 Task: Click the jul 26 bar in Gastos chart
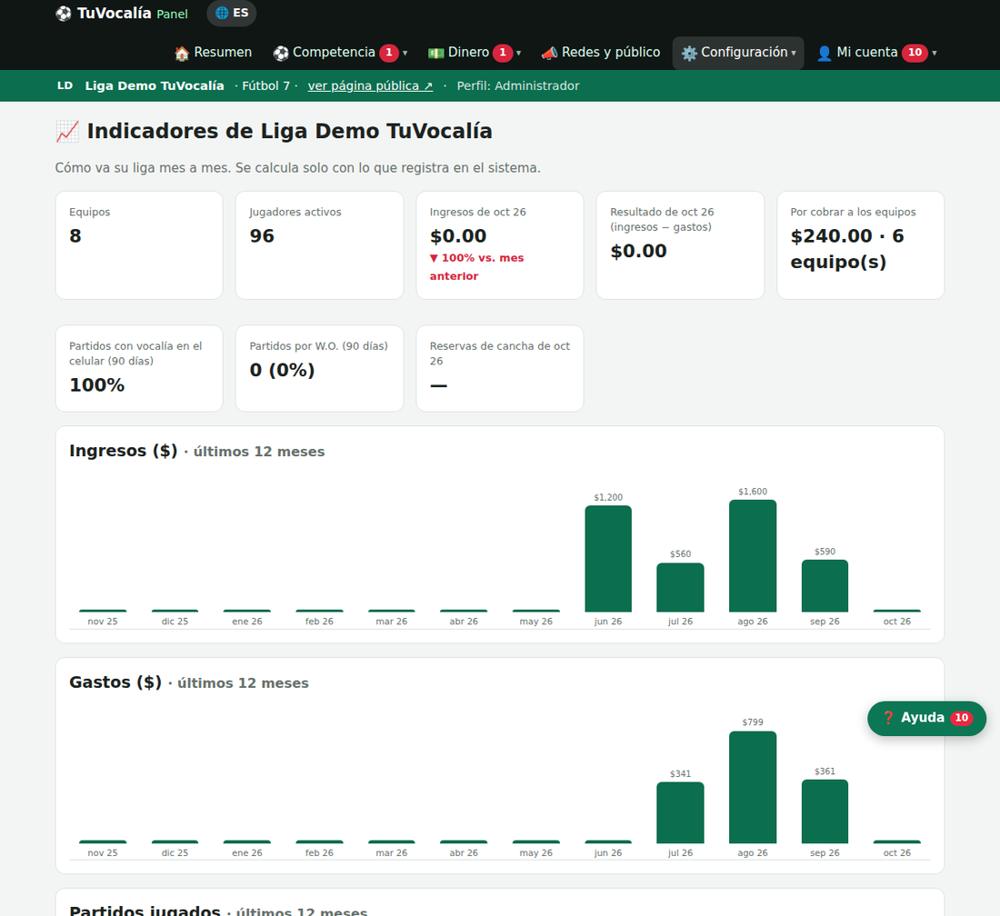point(680,813)
